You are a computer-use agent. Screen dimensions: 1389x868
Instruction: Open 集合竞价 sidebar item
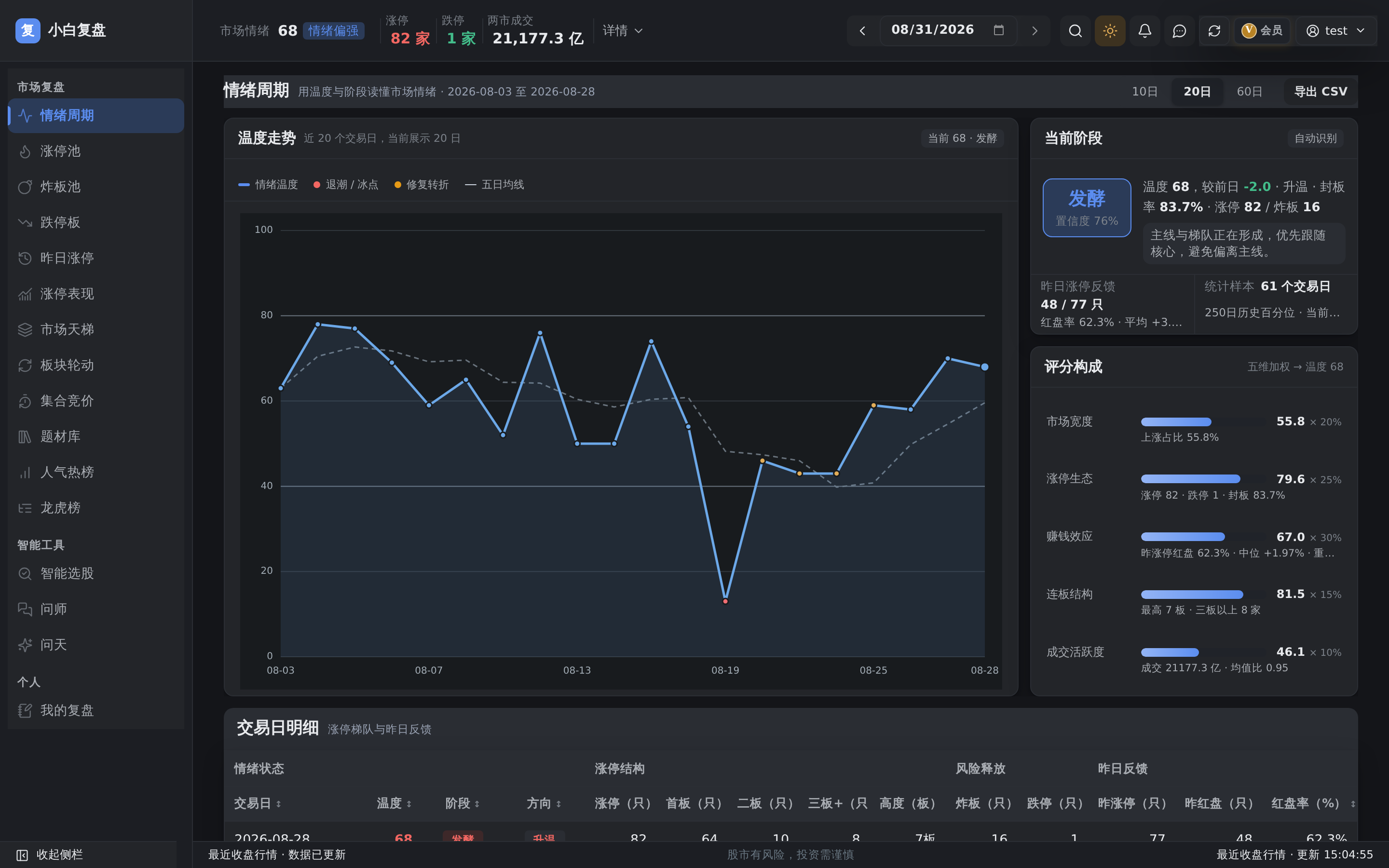click(x=96, y=401)
